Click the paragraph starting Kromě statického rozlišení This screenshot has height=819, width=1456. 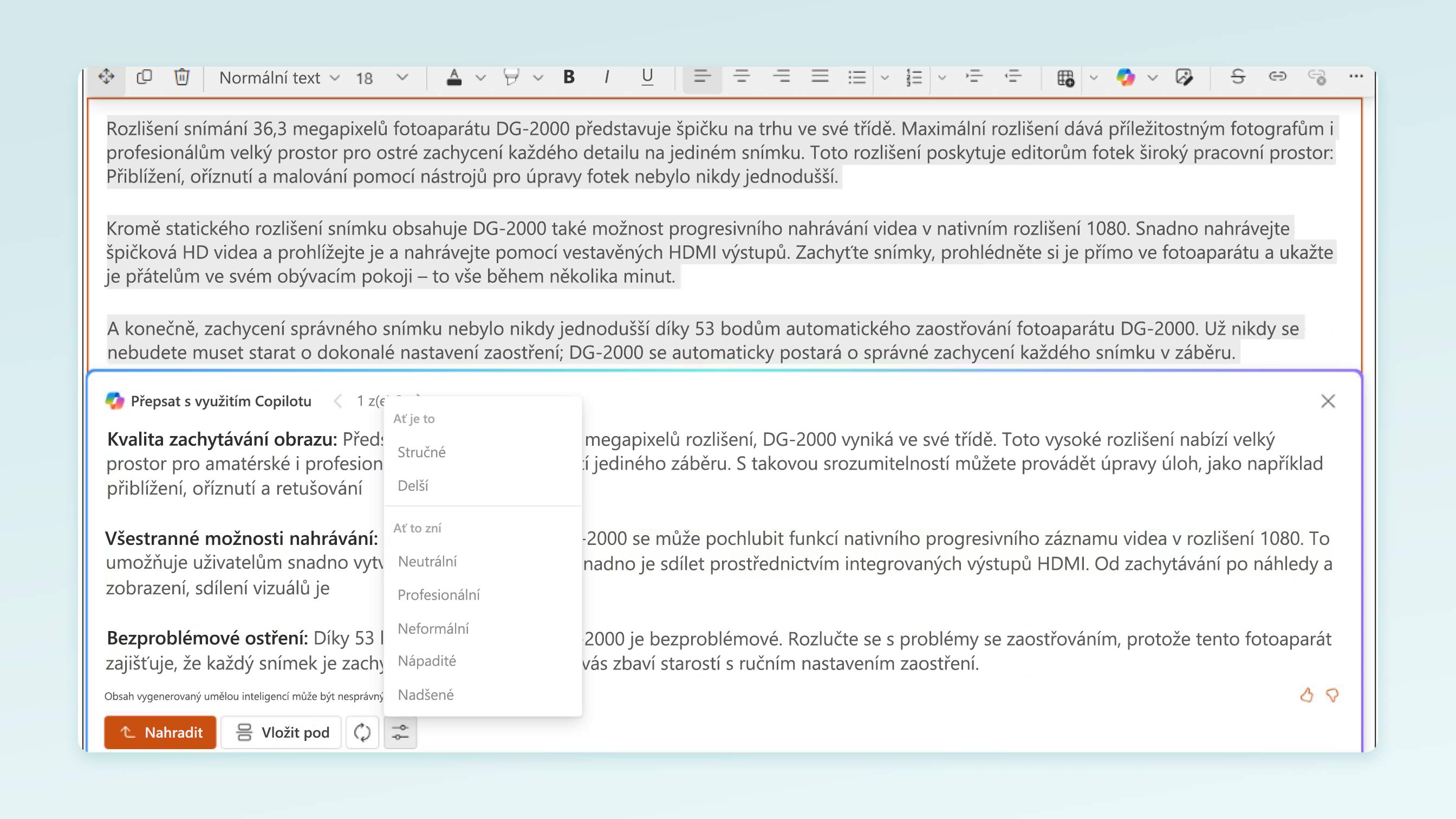click(x=720, y=252)
